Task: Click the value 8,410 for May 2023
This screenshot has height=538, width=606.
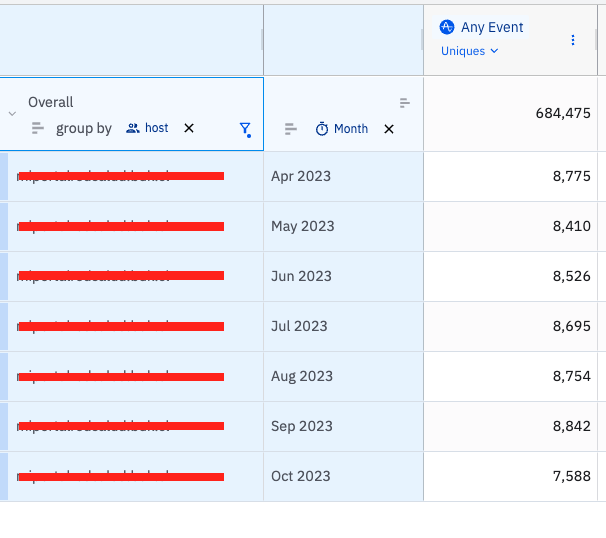Action: (x=571, y=226)
